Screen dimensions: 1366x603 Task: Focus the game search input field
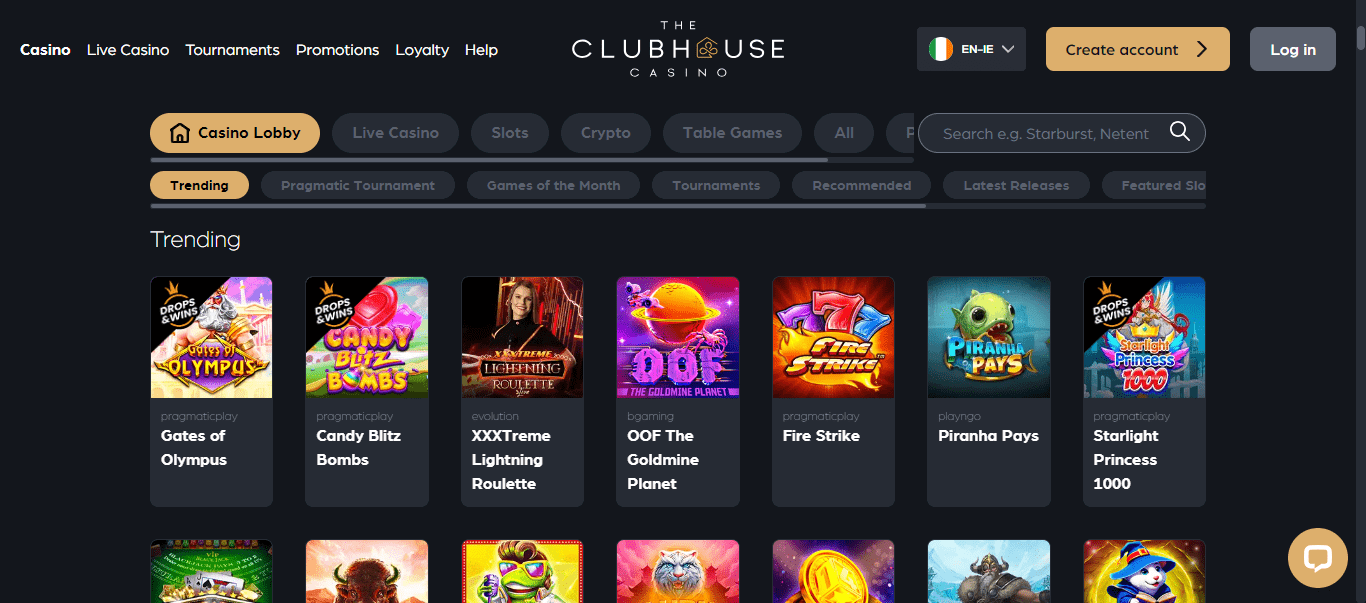pyautogui.click(x=1047, y=133)
